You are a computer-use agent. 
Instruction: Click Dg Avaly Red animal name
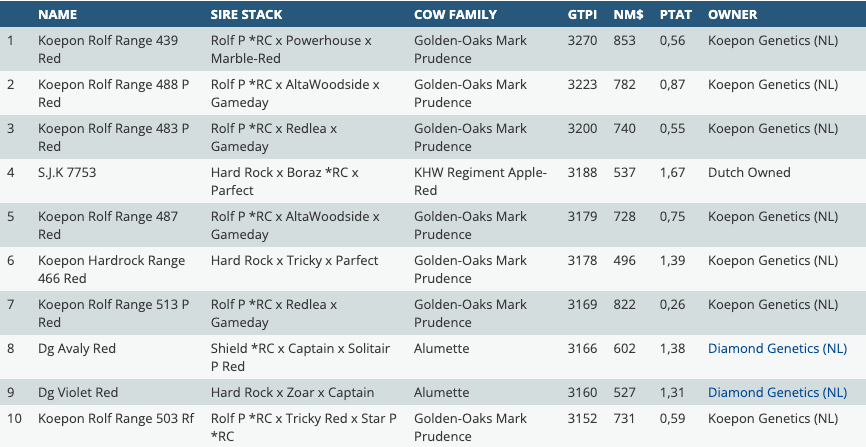(77, 348)
